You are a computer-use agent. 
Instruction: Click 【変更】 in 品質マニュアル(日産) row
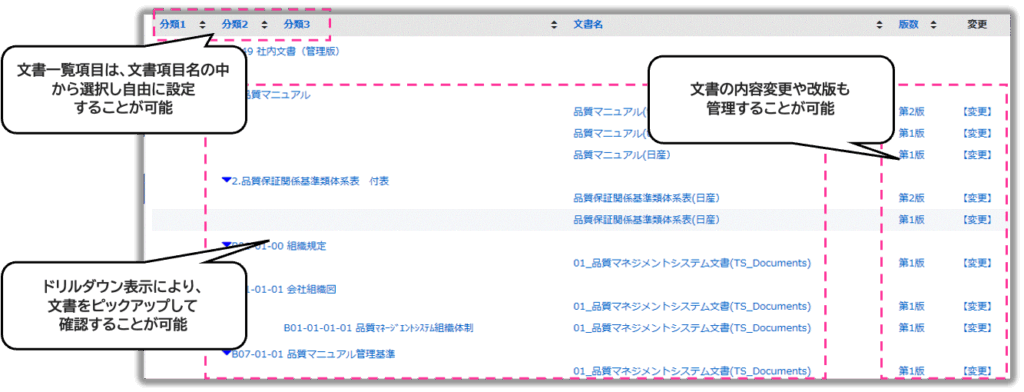click(x=978, y=155)
